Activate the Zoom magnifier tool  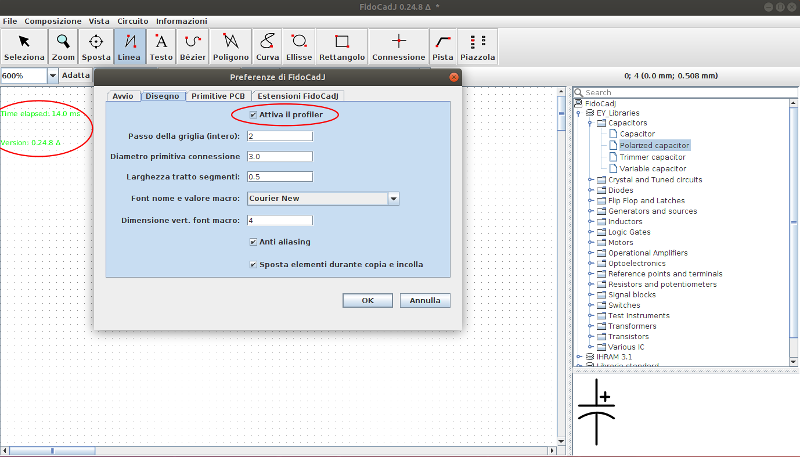pos(64,46)
